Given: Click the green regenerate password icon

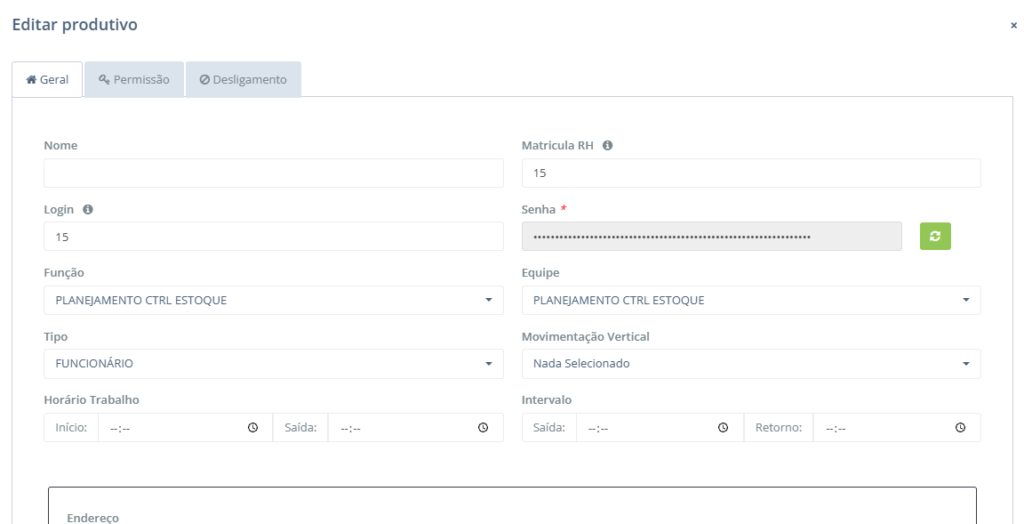Looking at the screenshot, I should click(934, 236).
